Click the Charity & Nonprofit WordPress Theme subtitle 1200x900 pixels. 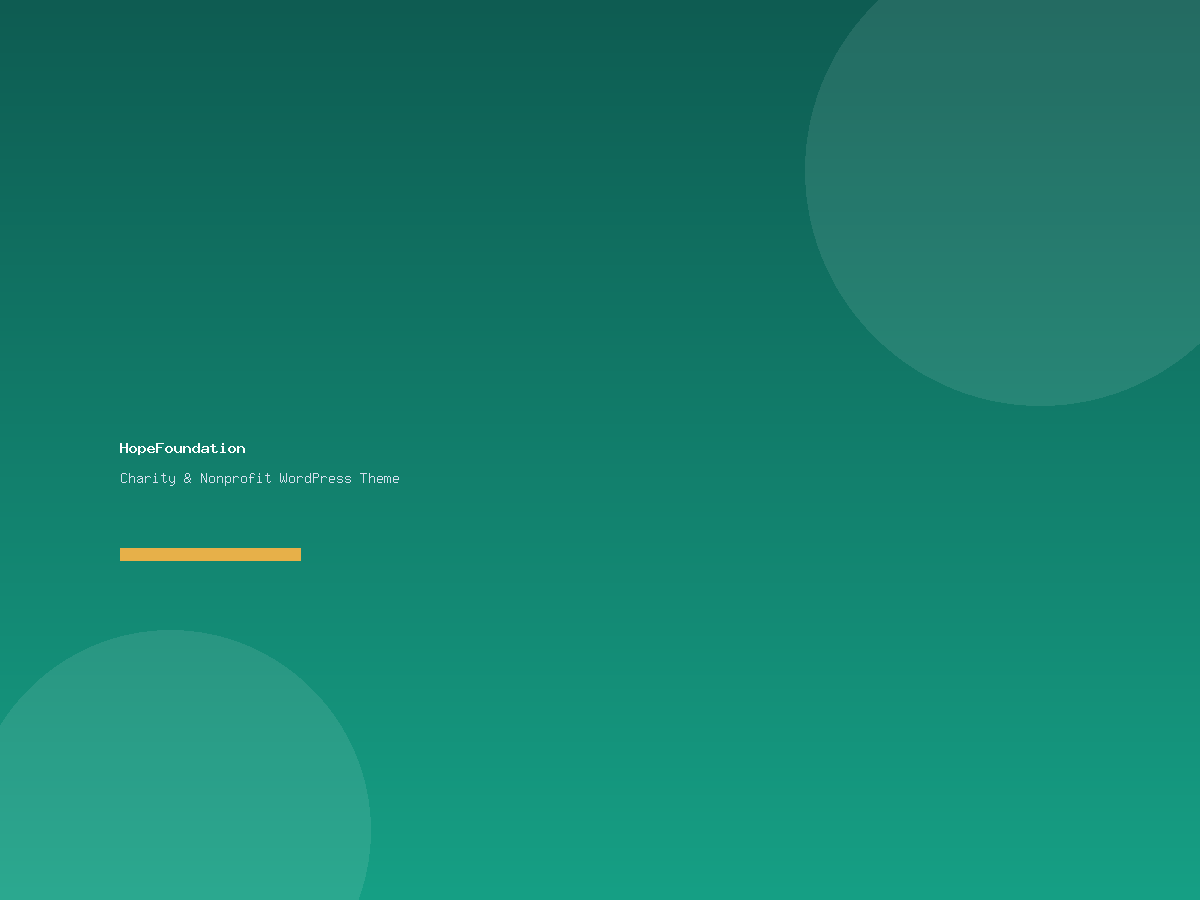pyautogui.click(x=260, y=479)
